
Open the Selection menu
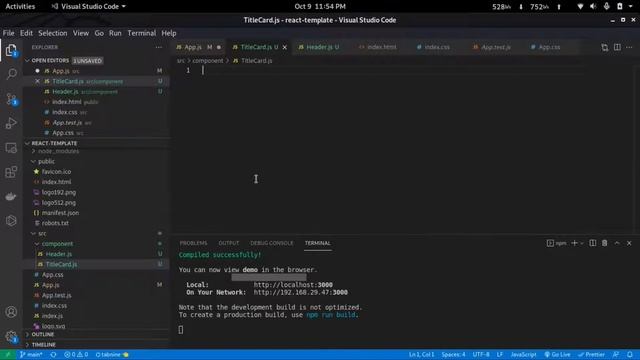tap(53, 33)
